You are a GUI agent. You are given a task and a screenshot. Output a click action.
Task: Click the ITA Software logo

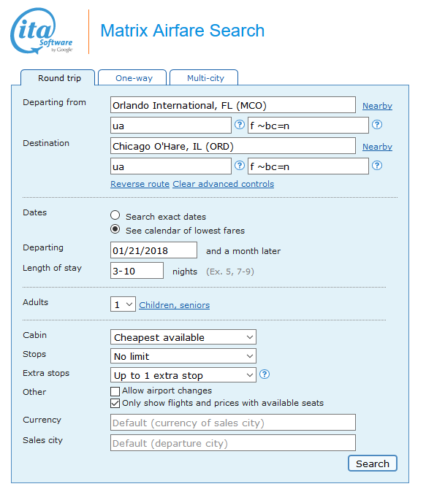(41, 31)
